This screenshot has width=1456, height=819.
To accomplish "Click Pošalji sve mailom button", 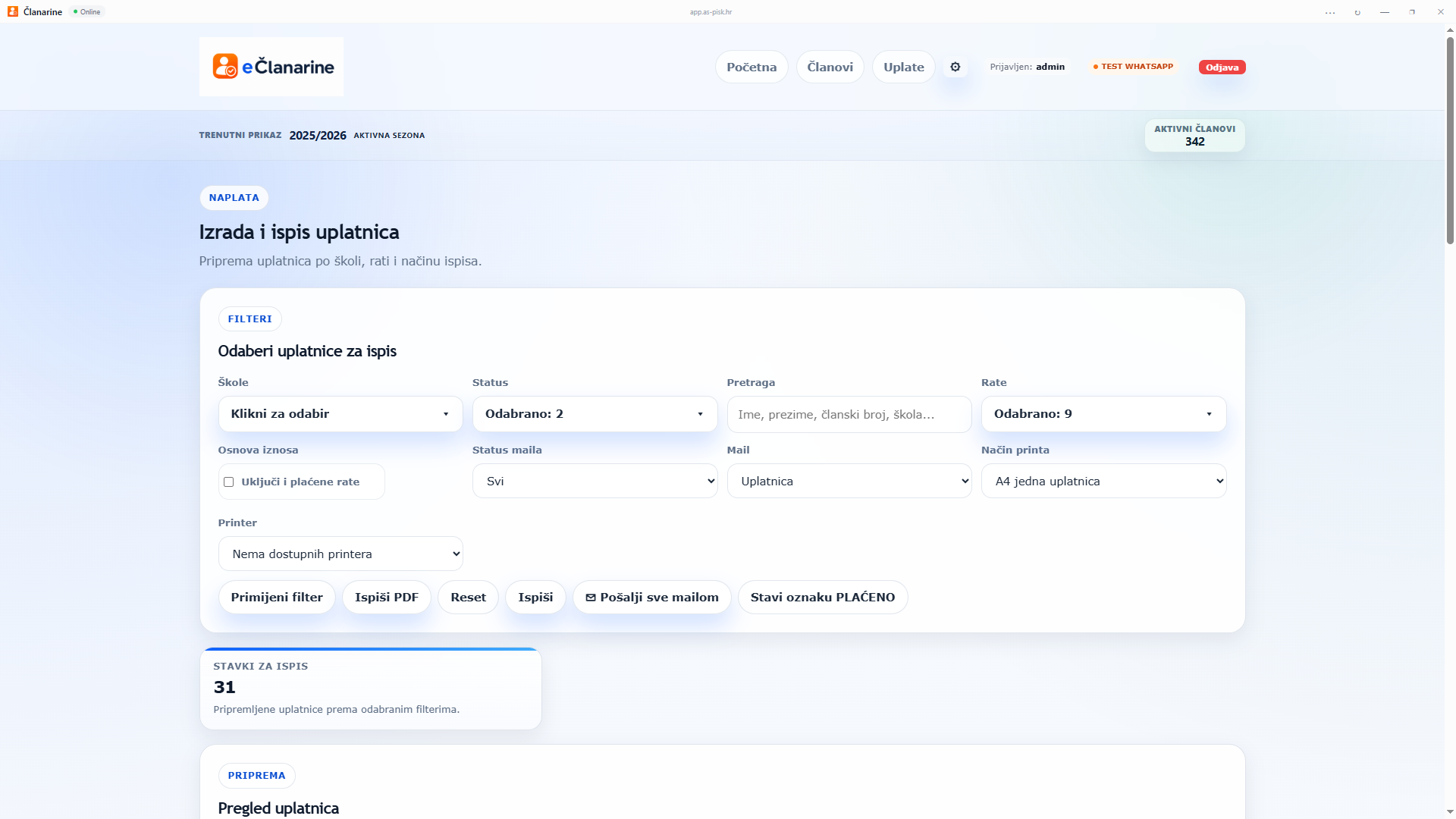I will pos(652,598).
